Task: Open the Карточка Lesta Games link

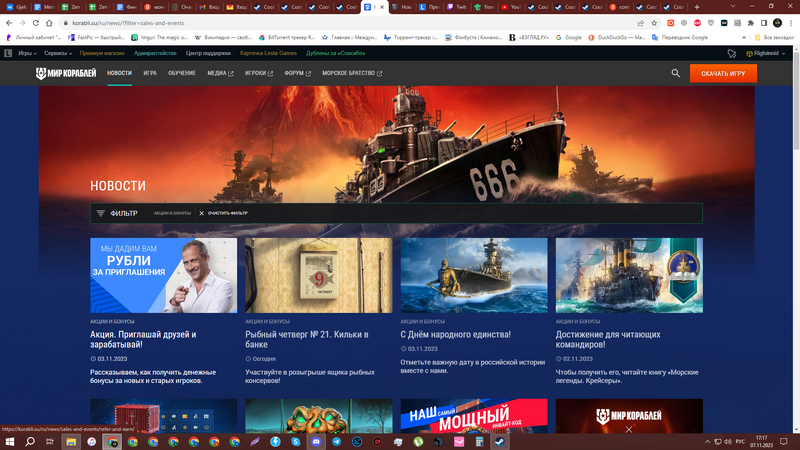Action: 268,53
